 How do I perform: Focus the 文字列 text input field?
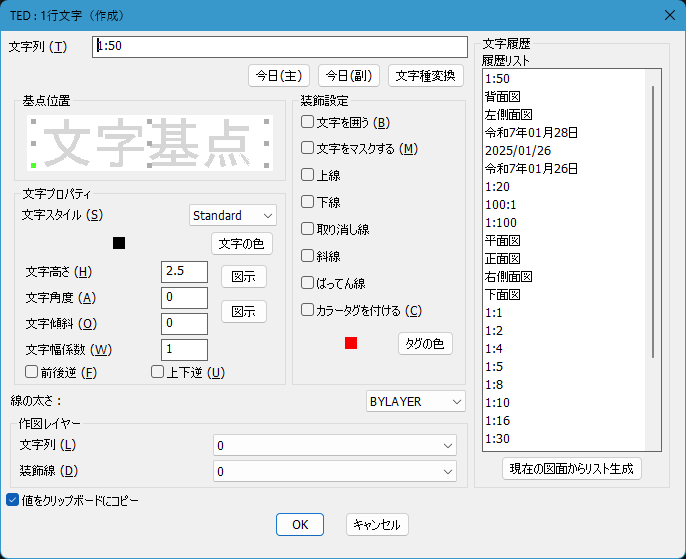coord(280,47)
